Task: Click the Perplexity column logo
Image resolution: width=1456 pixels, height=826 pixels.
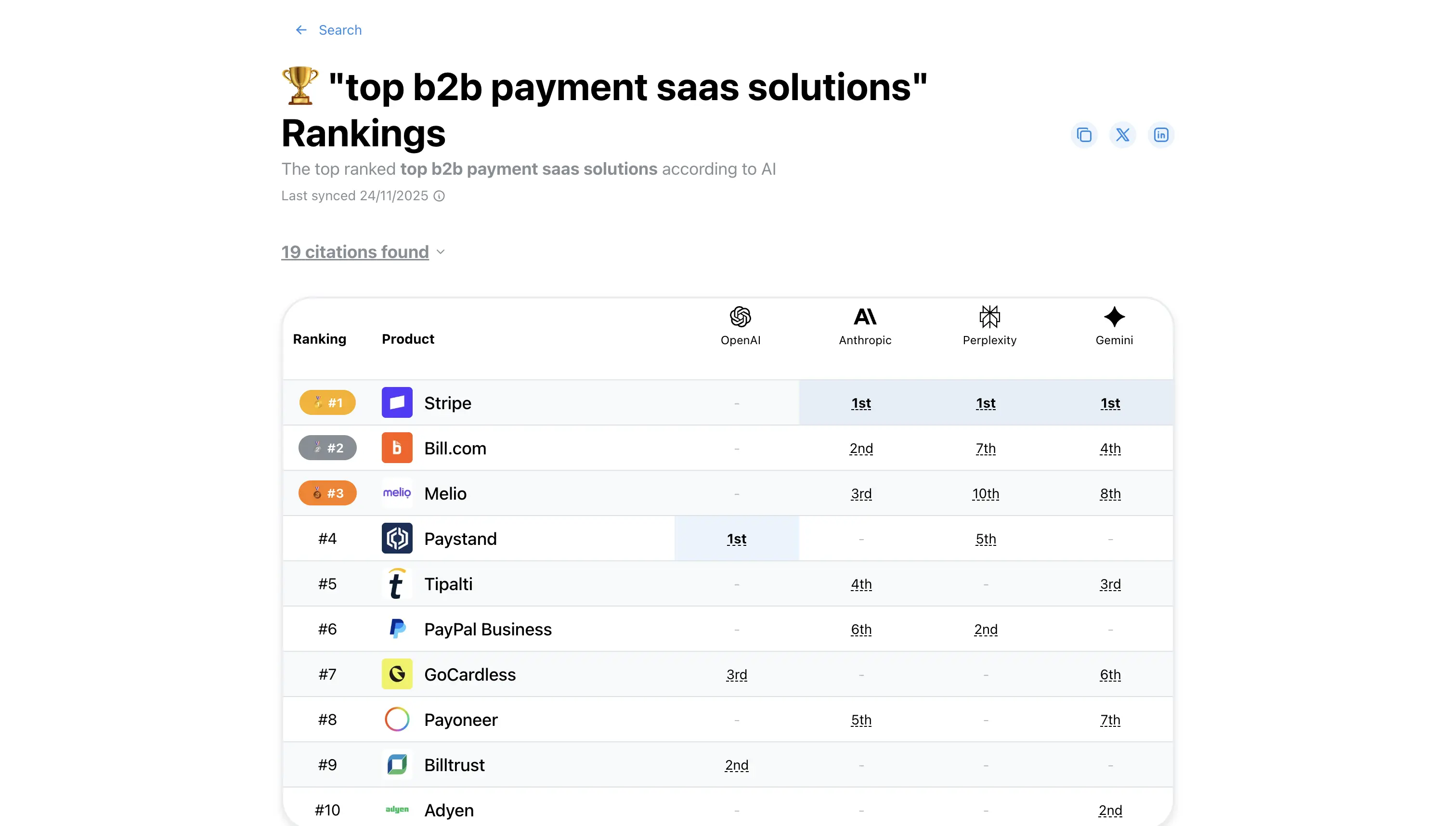Action: pos(989,317)
